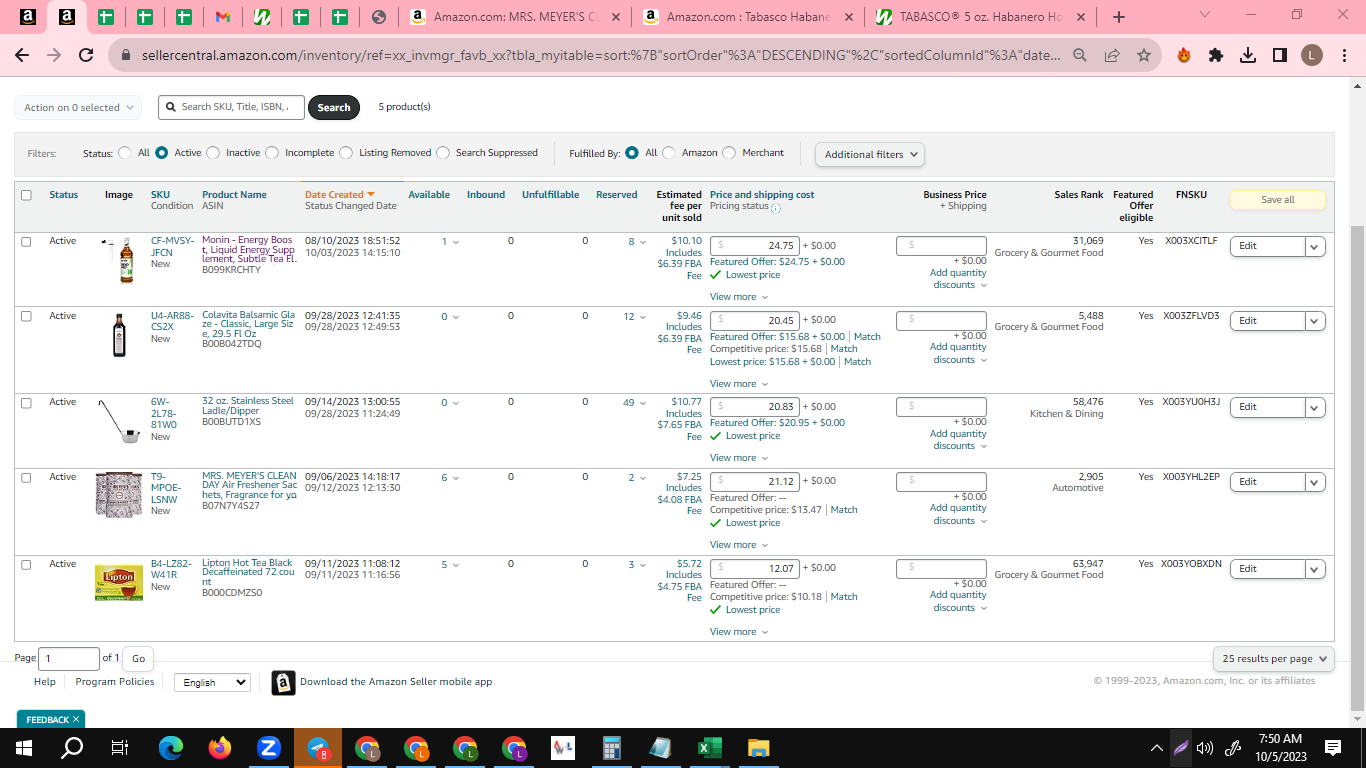Click the Amazon Seller mobile app icon
The height and width of the screenshot is (768, 1366).
[284, 683]
